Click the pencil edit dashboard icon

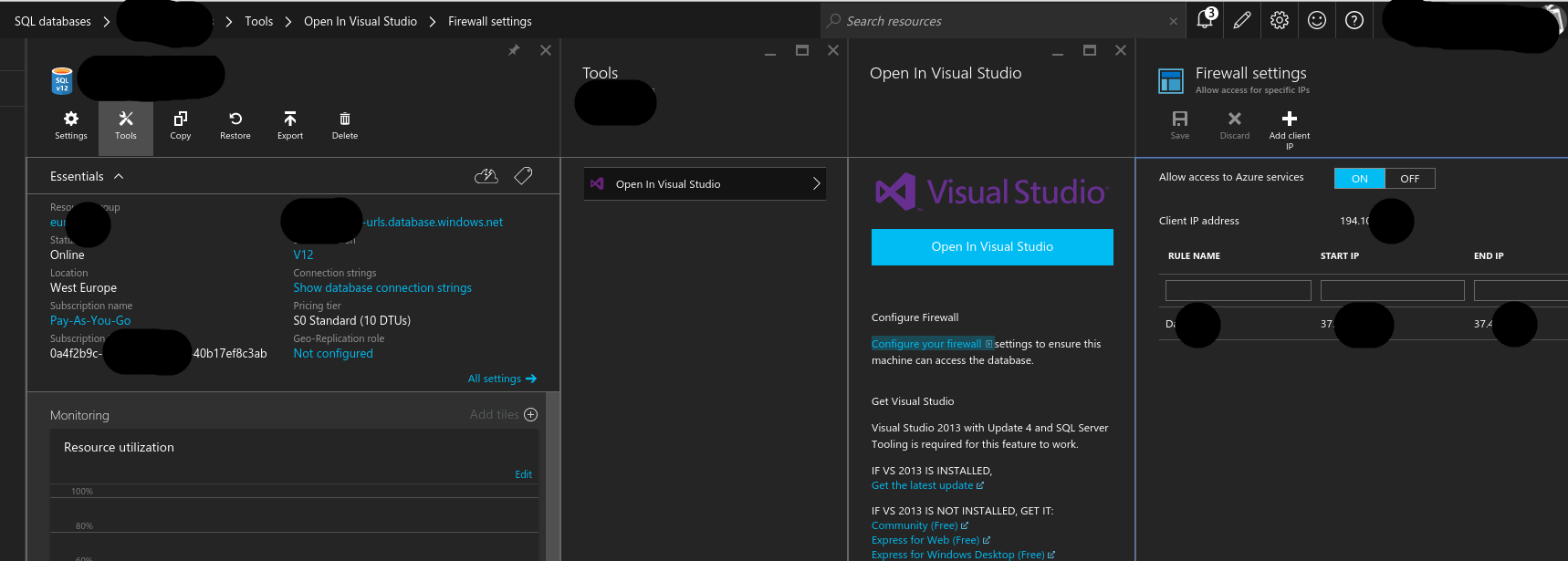(x=1242, y=20)
